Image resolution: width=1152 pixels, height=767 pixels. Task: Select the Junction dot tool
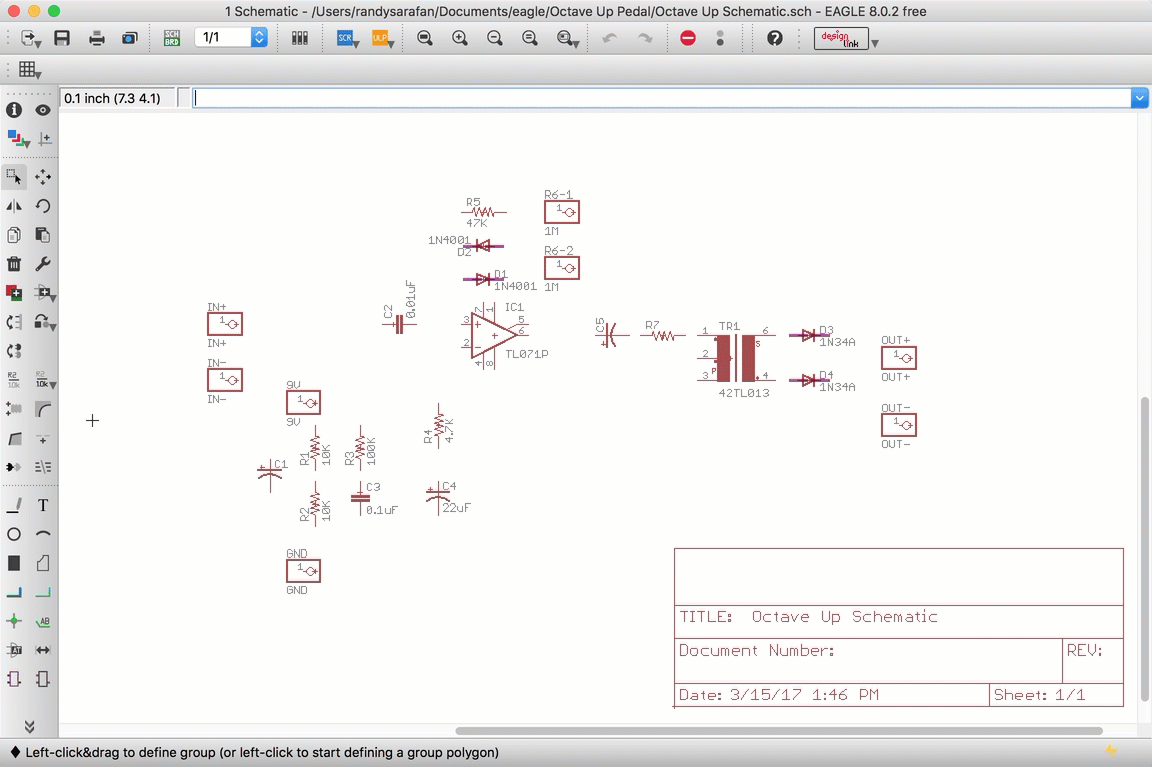[x=14, y=622]
